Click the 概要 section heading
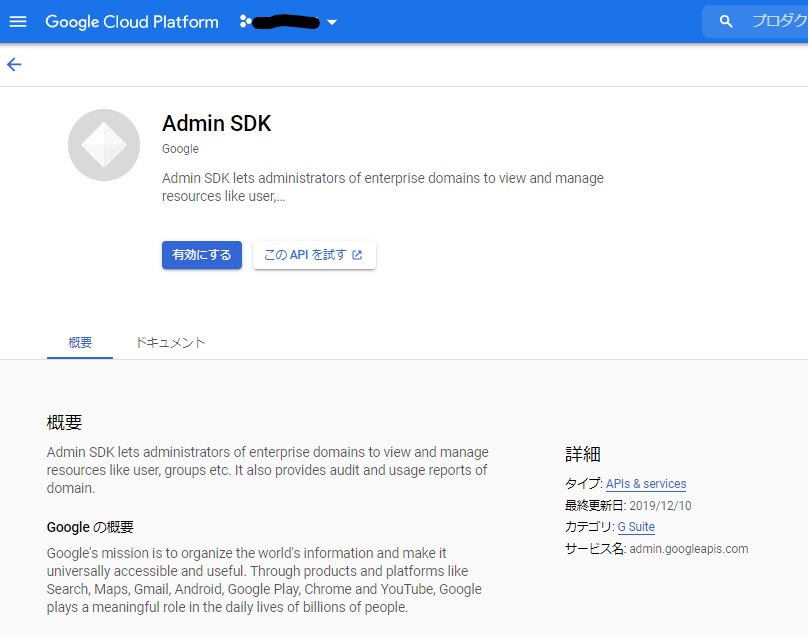The height and width of the screenshot is (637, 808). (x=64, y=423)
